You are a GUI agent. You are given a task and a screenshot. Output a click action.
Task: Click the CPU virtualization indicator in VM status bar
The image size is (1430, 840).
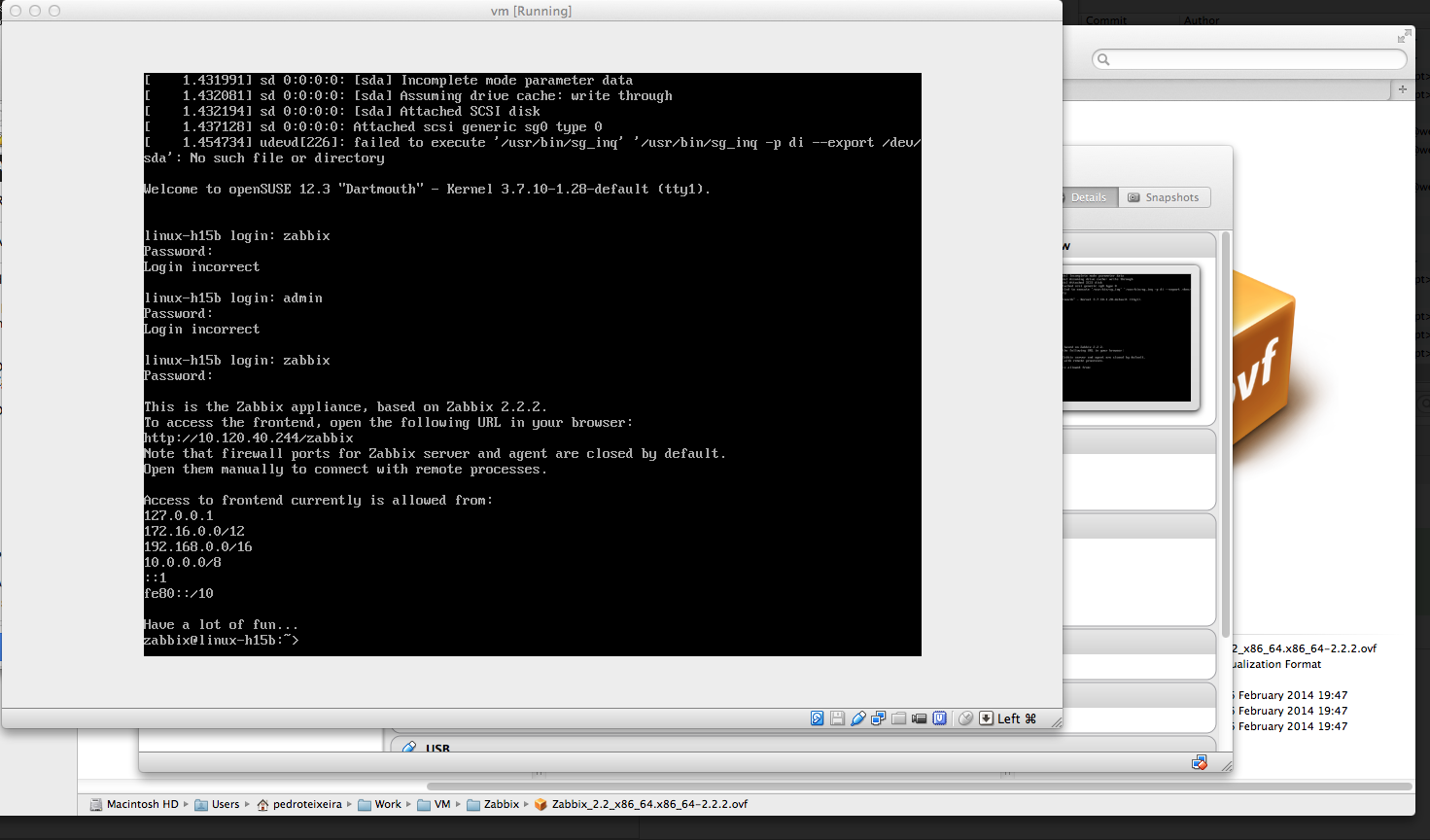pos(940,718)
